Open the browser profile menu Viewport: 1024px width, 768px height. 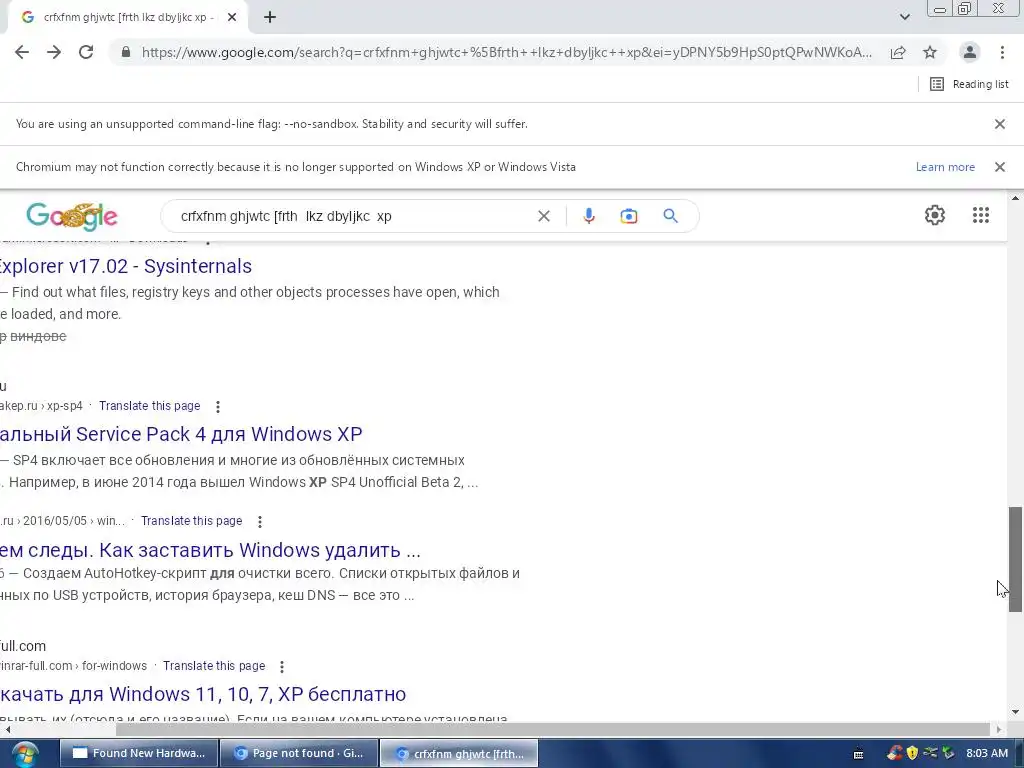pos(970,52)
